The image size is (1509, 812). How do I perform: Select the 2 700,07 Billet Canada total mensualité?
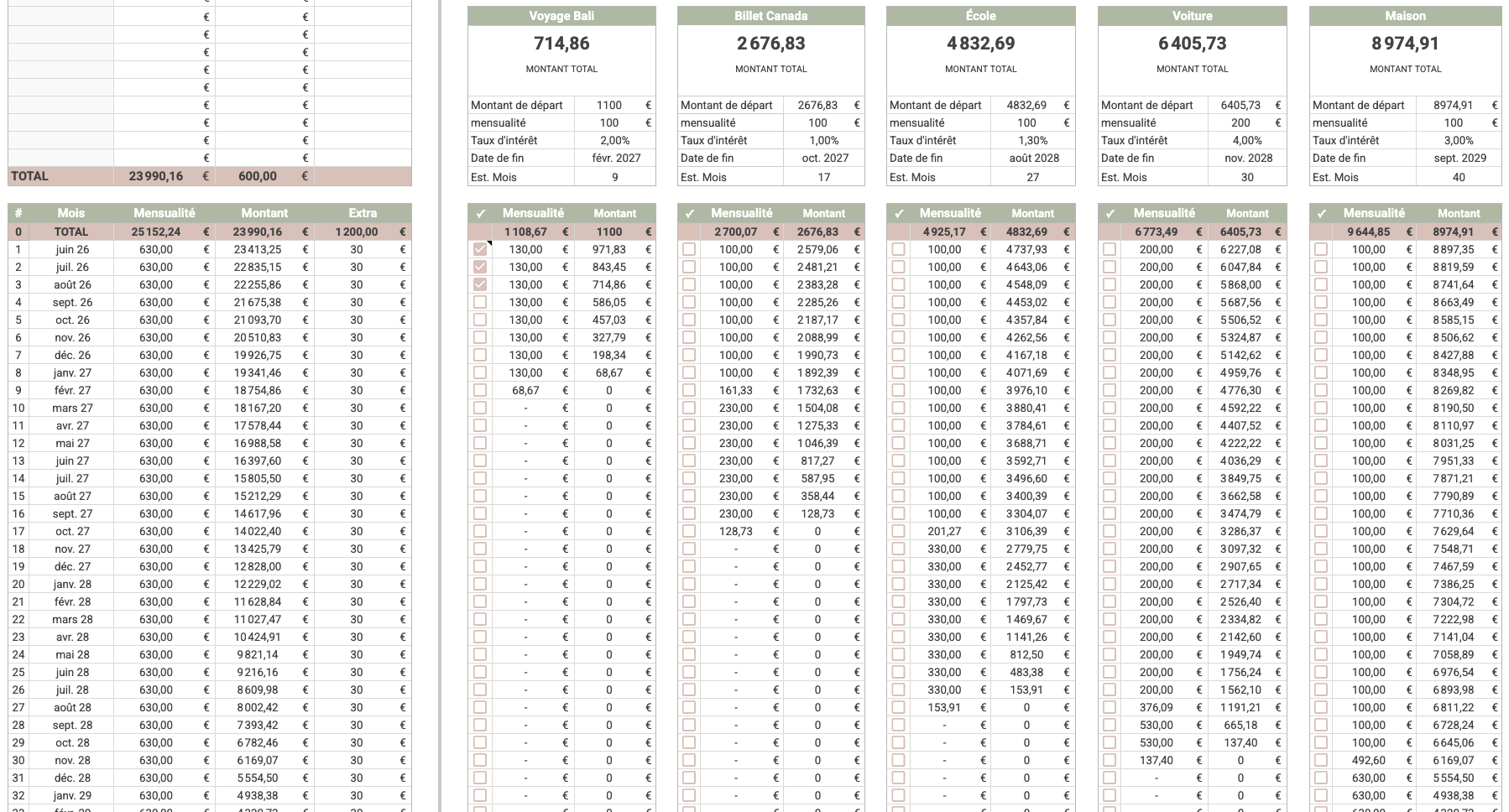click(735, 232)
